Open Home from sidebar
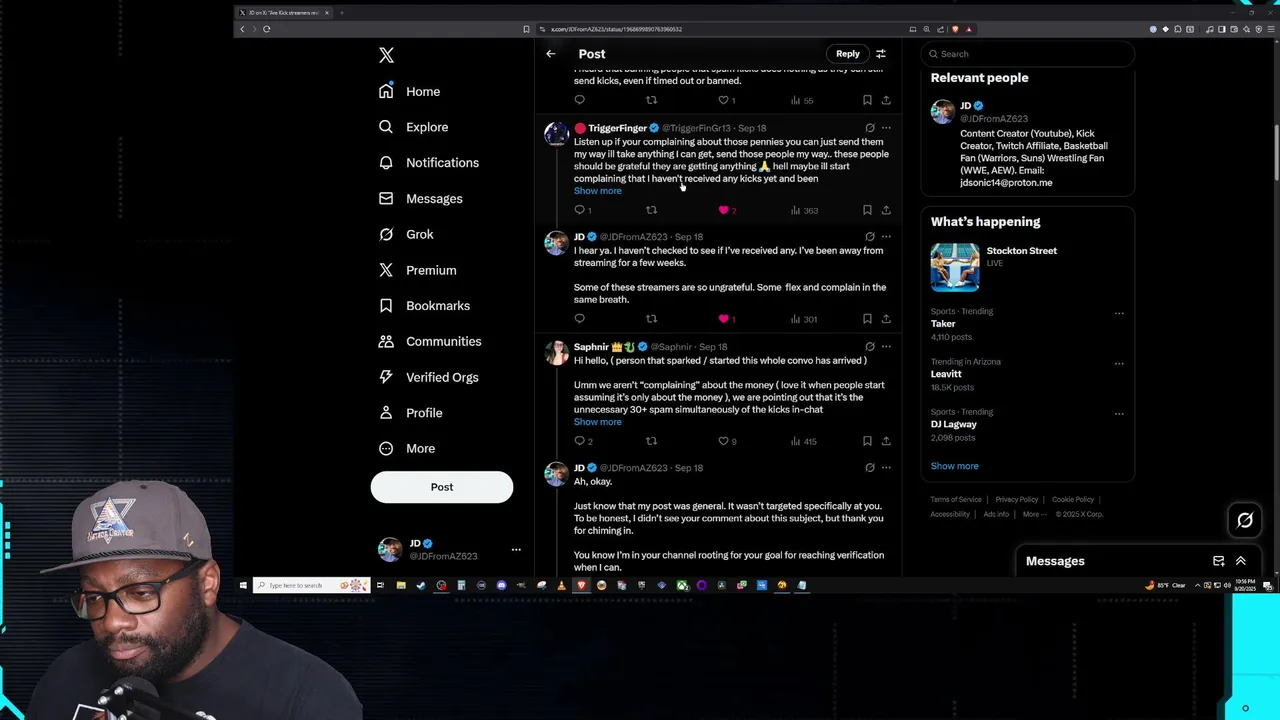Screen dimensions: 1280x720 [x=410, y=92]
